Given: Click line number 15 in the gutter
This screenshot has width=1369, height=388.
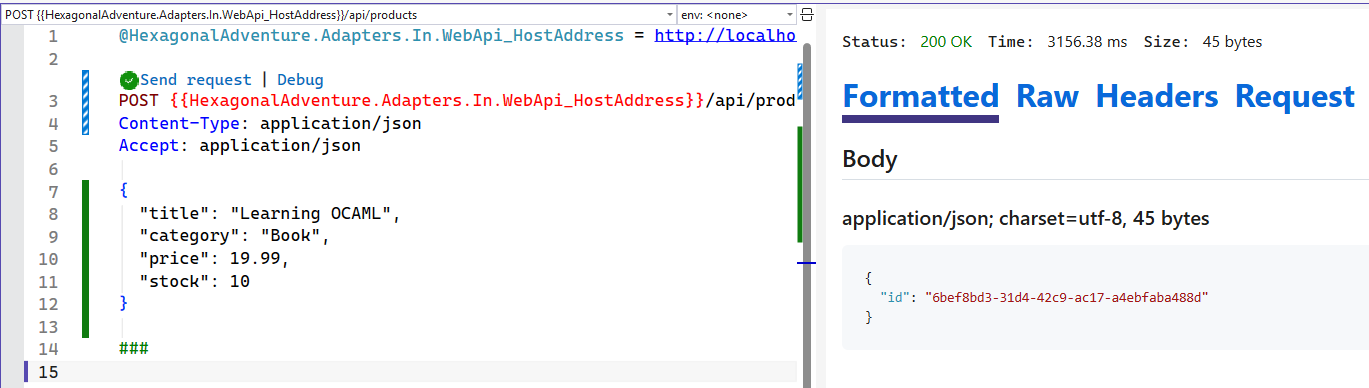Looking at the screenshot, I should (x=47, y=372).
